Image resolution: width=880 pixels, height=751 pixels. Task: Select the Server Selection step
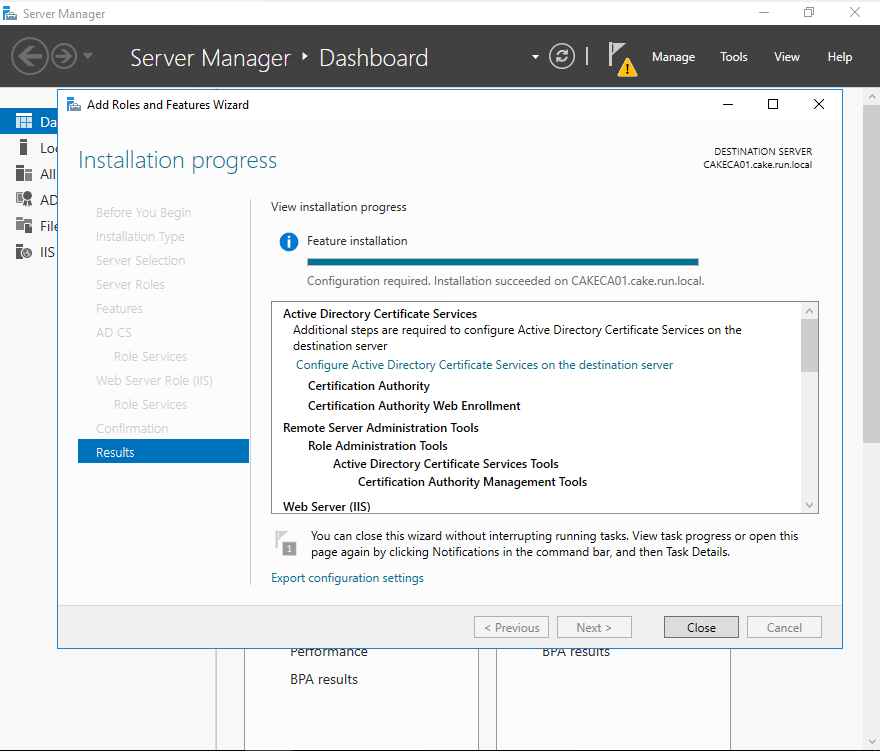click(x=140, y=260)
